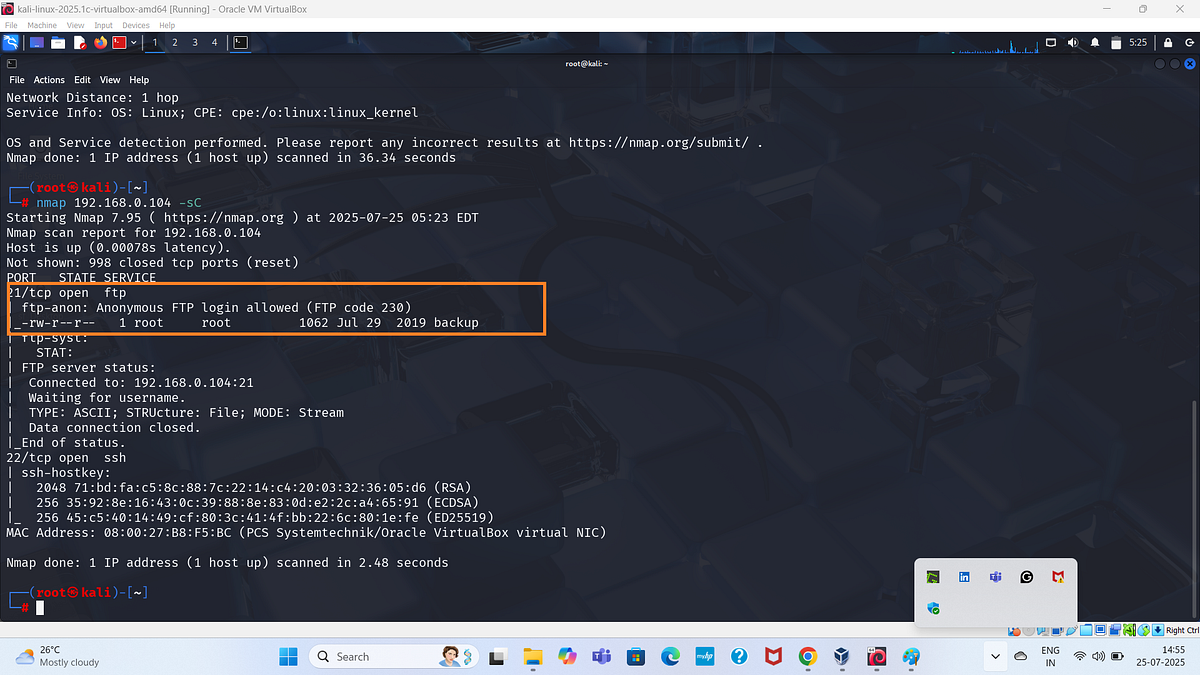Open the clipboard manager beside the clock
The height and width of the screenshot is (675, 1200).
click(1116, 42)
